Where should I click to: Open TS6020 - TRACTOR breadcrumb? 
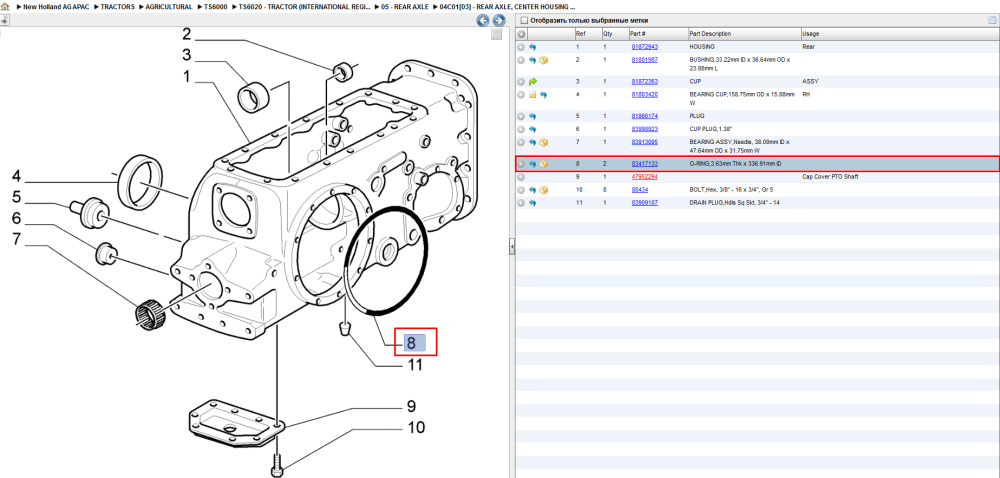[304, 6]
